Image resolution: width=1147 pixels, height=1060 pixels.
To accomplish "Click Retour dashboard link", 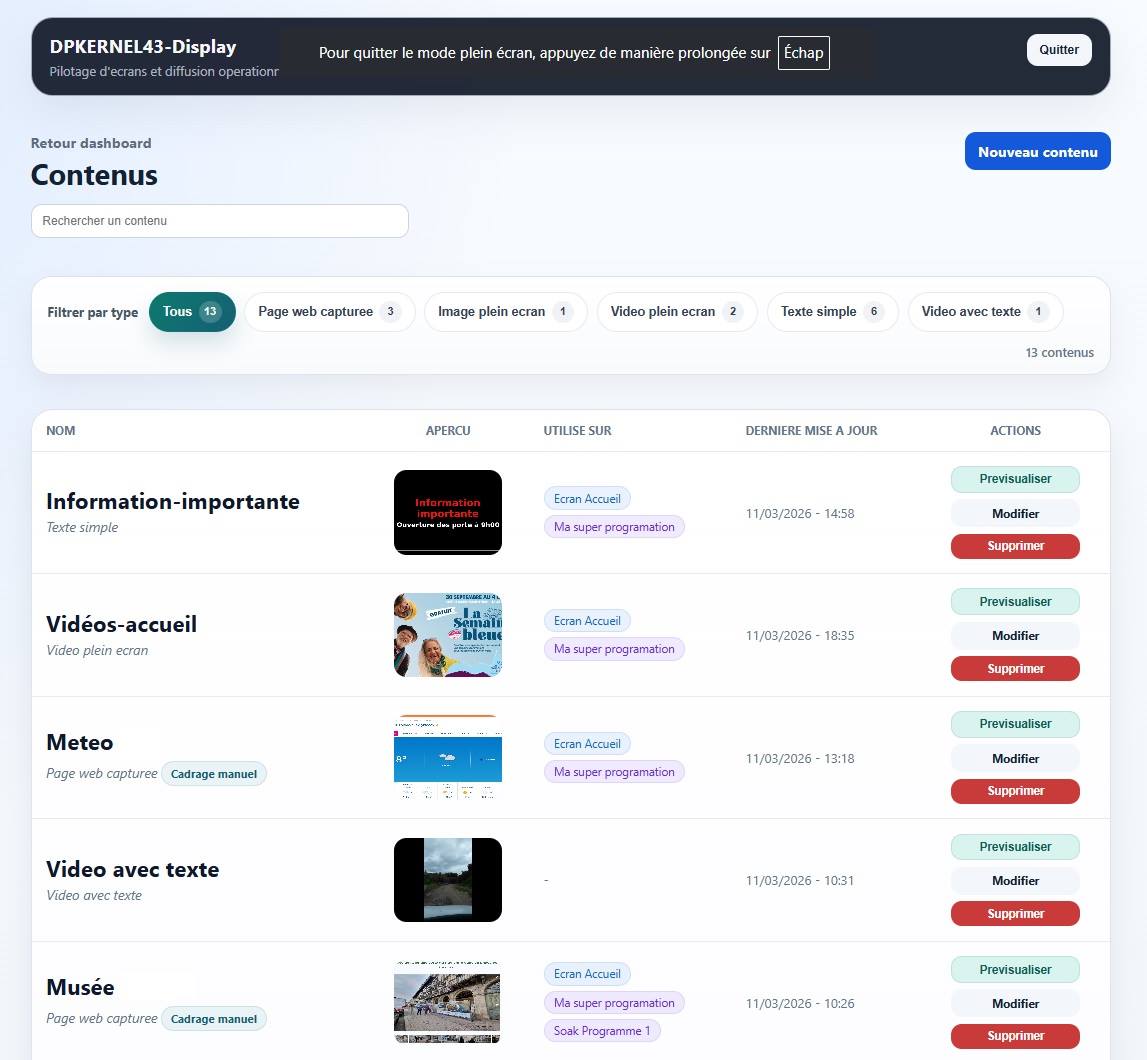I will coord(90,143).
